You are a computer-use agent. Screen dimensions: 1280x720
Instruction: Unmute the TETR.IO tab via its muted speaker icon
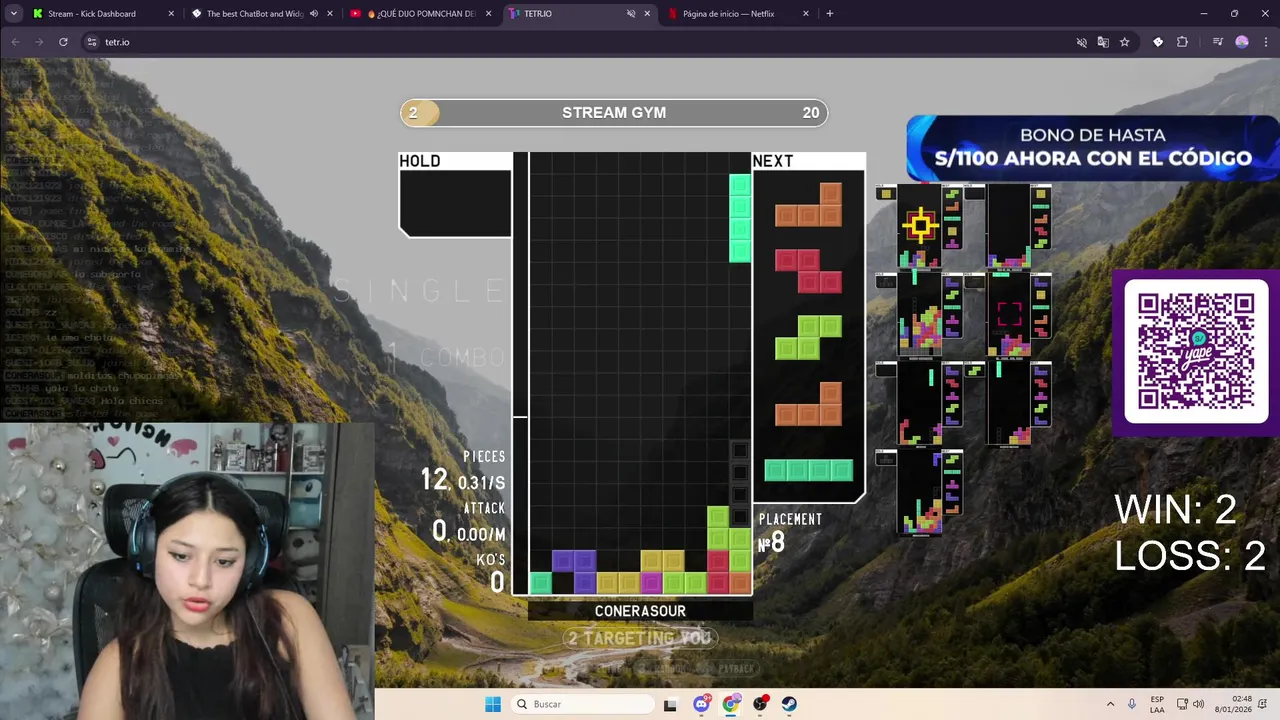coord(631,14)
